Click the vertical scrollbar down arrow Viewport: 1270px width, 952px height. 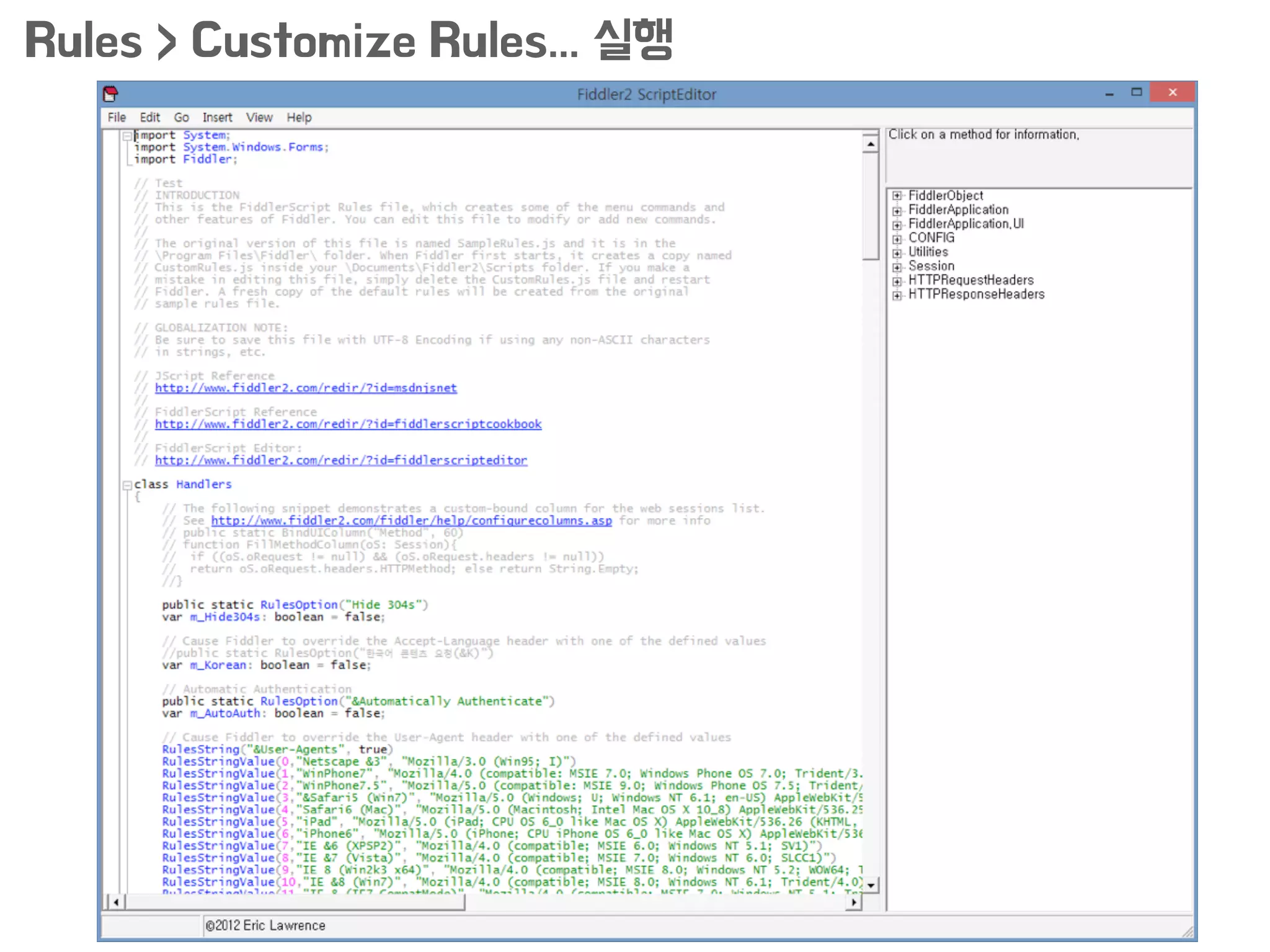(x=871, y=886)
